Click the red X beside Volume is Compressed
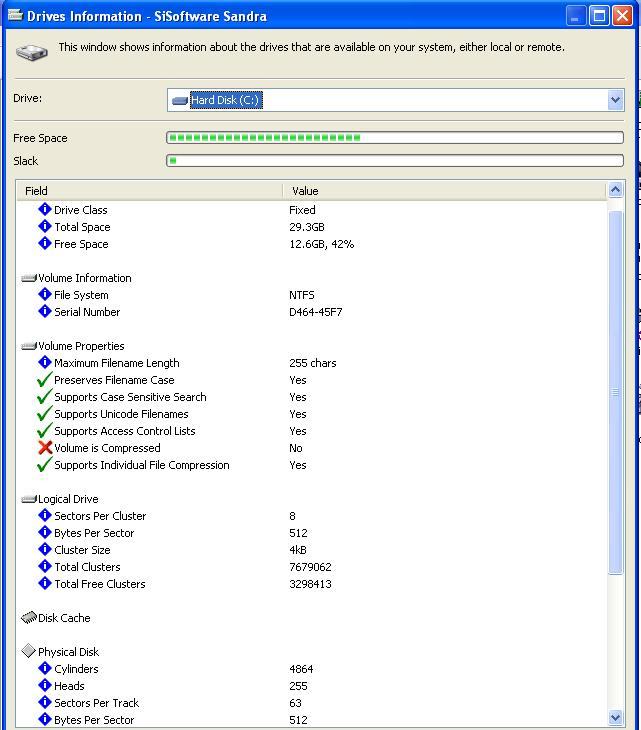This screenshot has height=730, width=641. [x=45, y=448]
